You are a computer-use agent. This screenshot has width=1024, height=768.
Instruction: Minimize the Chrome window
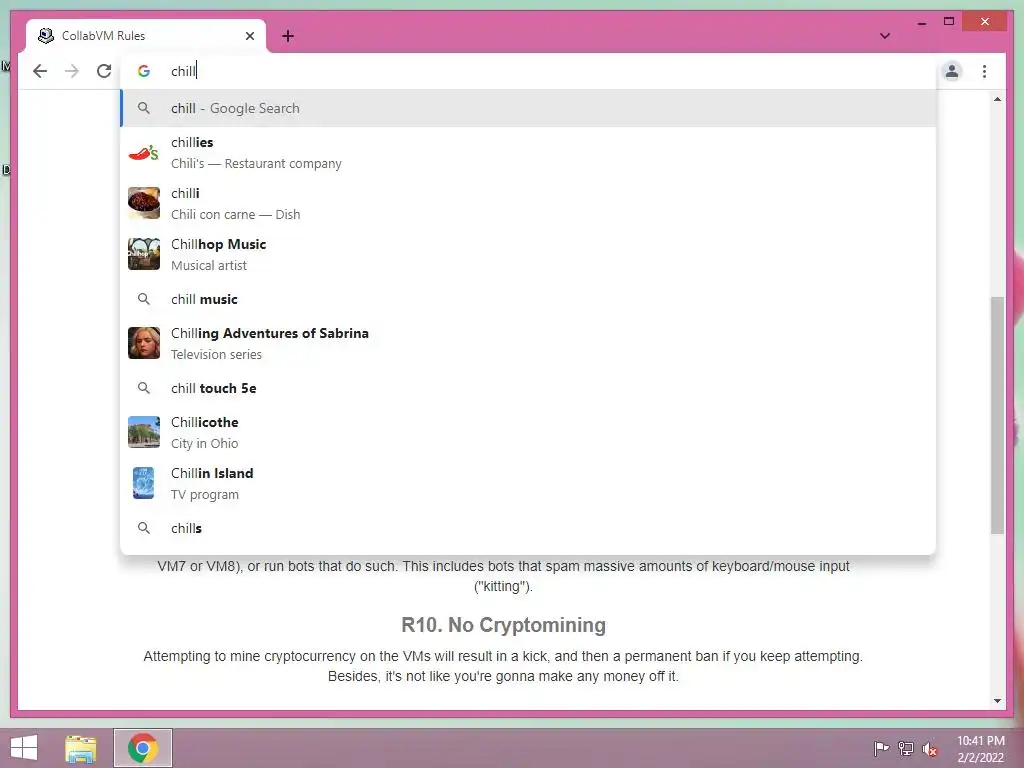pyautogui.click(x=921, y=22)
